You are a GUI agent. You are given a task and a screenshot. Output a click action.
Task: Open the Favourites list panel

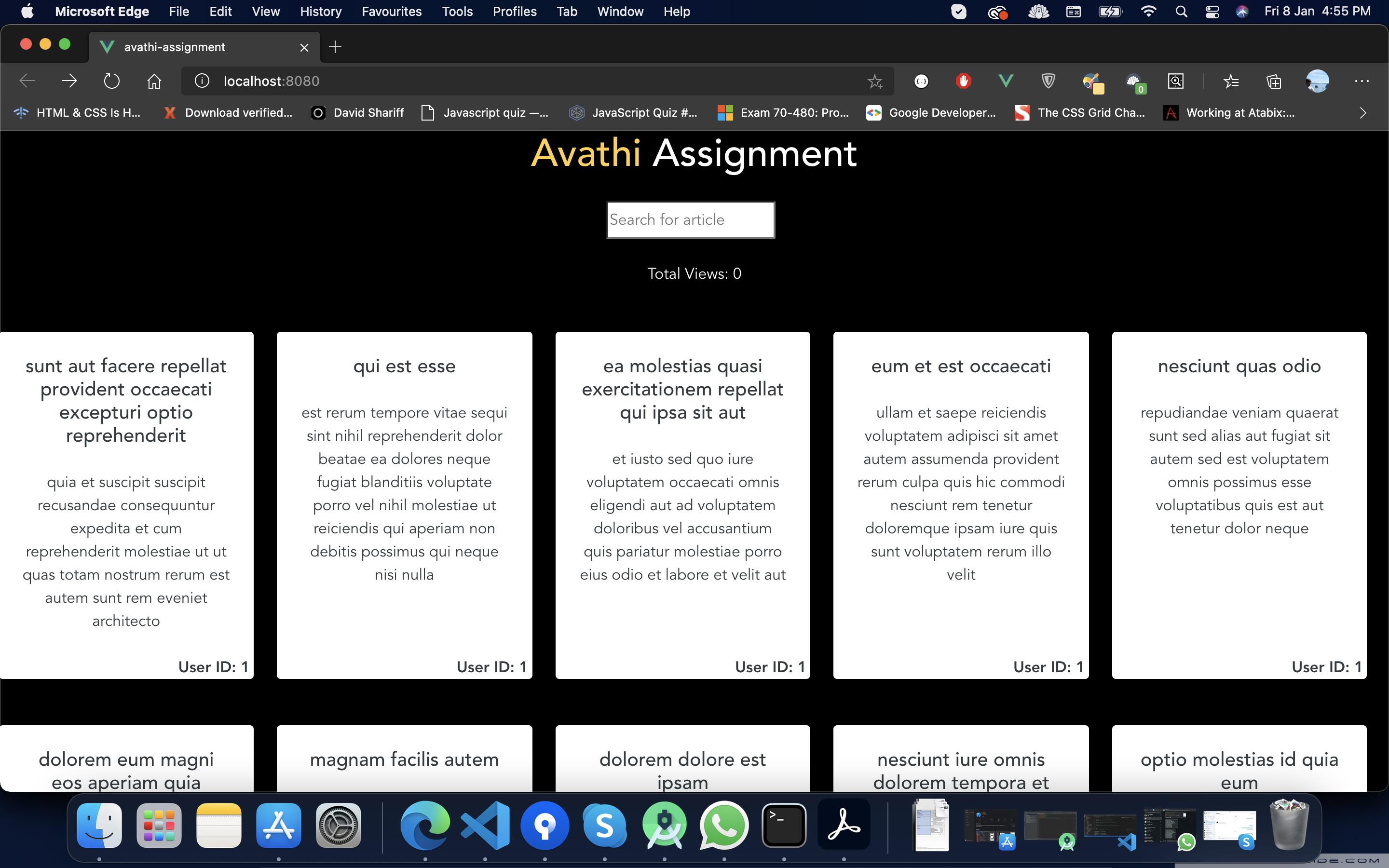[x=1232, y=81]
